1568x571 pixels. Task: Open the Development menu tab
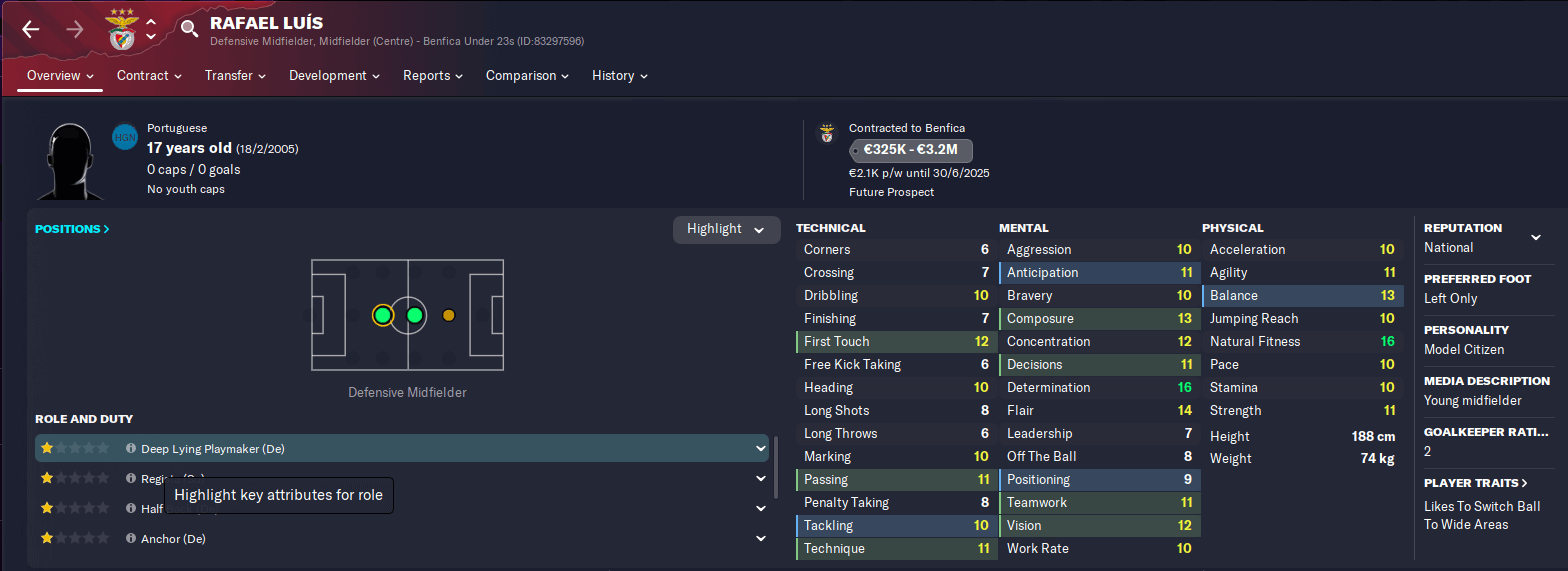334,75
